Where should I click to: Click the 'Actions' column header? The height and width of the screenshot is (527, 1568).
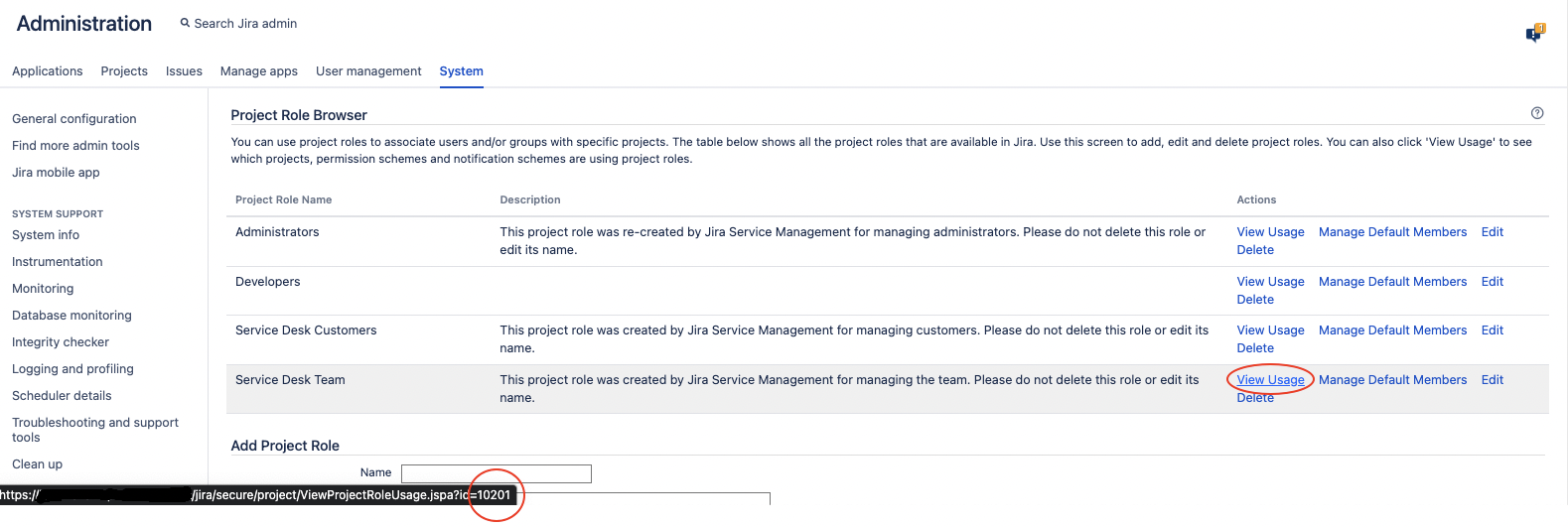point(1256,200)
